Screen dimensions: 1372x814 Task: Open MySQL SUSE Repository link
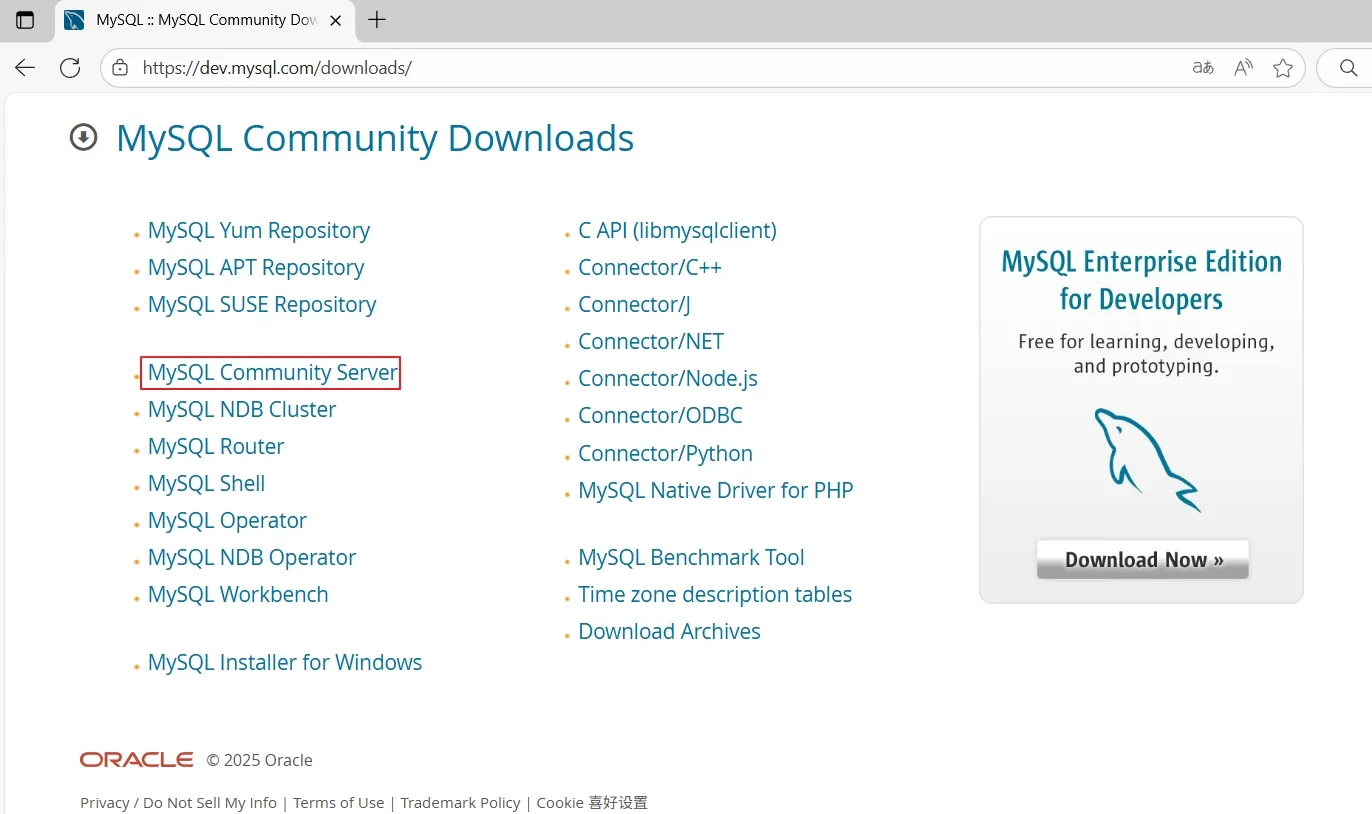click(x=262, y=304)
